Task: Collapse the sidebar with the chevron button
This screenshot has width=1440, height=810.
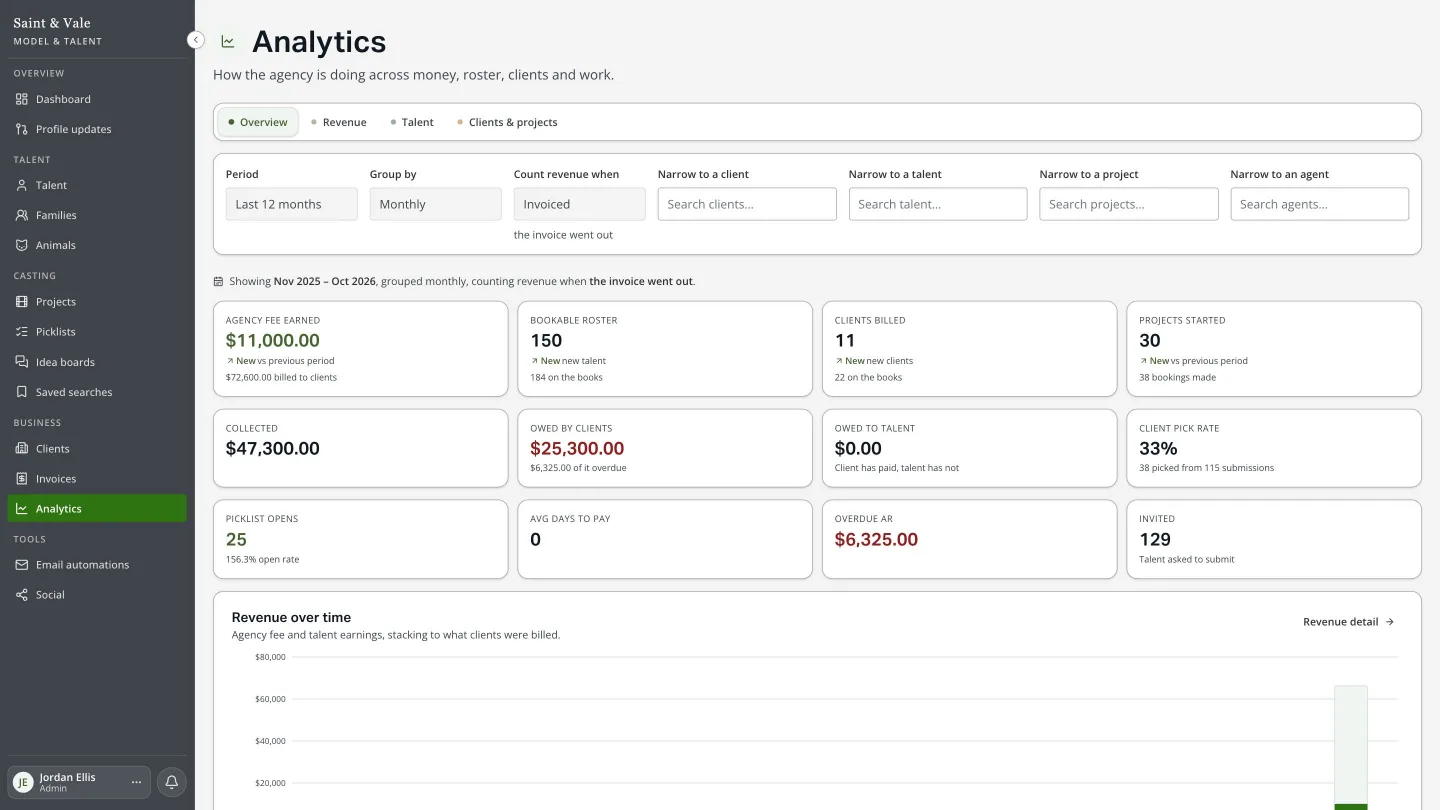Action: pos(196,40)
